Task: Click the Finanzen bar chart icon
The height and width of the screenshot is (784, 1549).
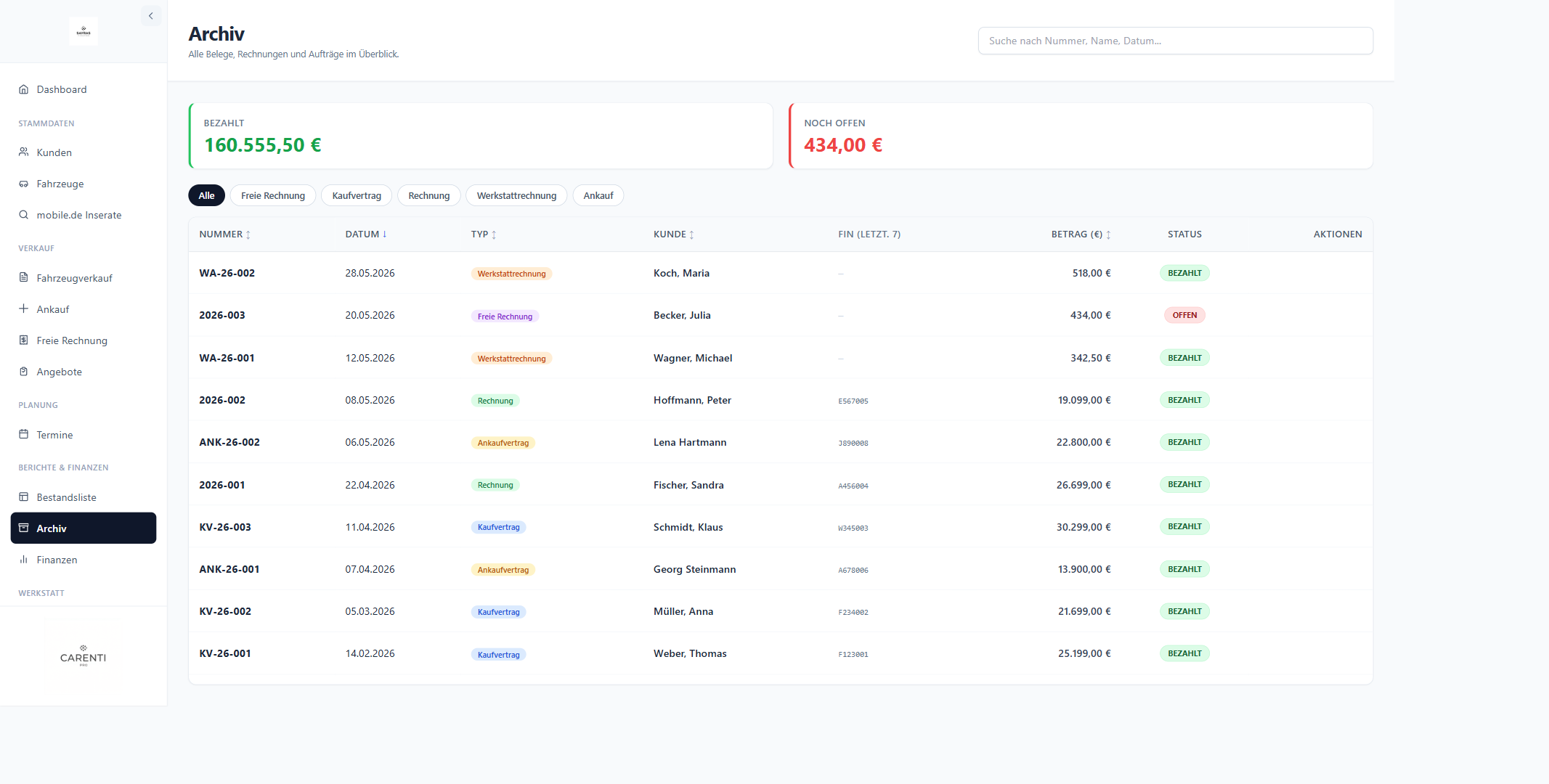Action: (x=24, y=560)
